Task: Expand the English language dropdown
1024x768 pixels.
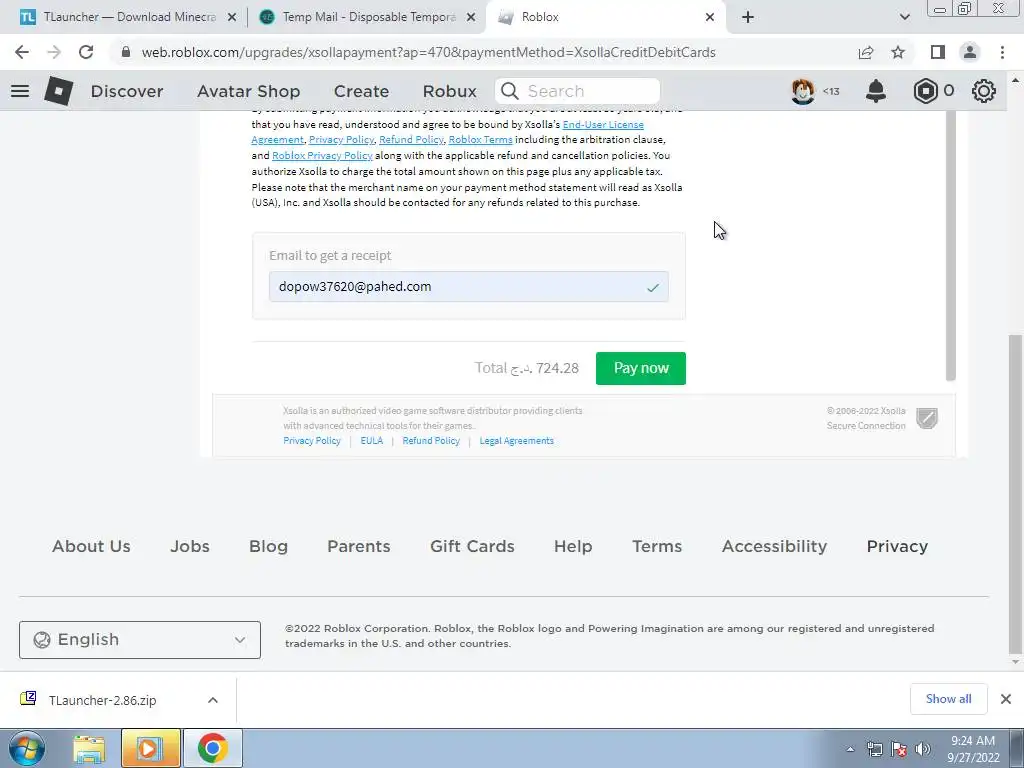Action: (x=140, y=640)
